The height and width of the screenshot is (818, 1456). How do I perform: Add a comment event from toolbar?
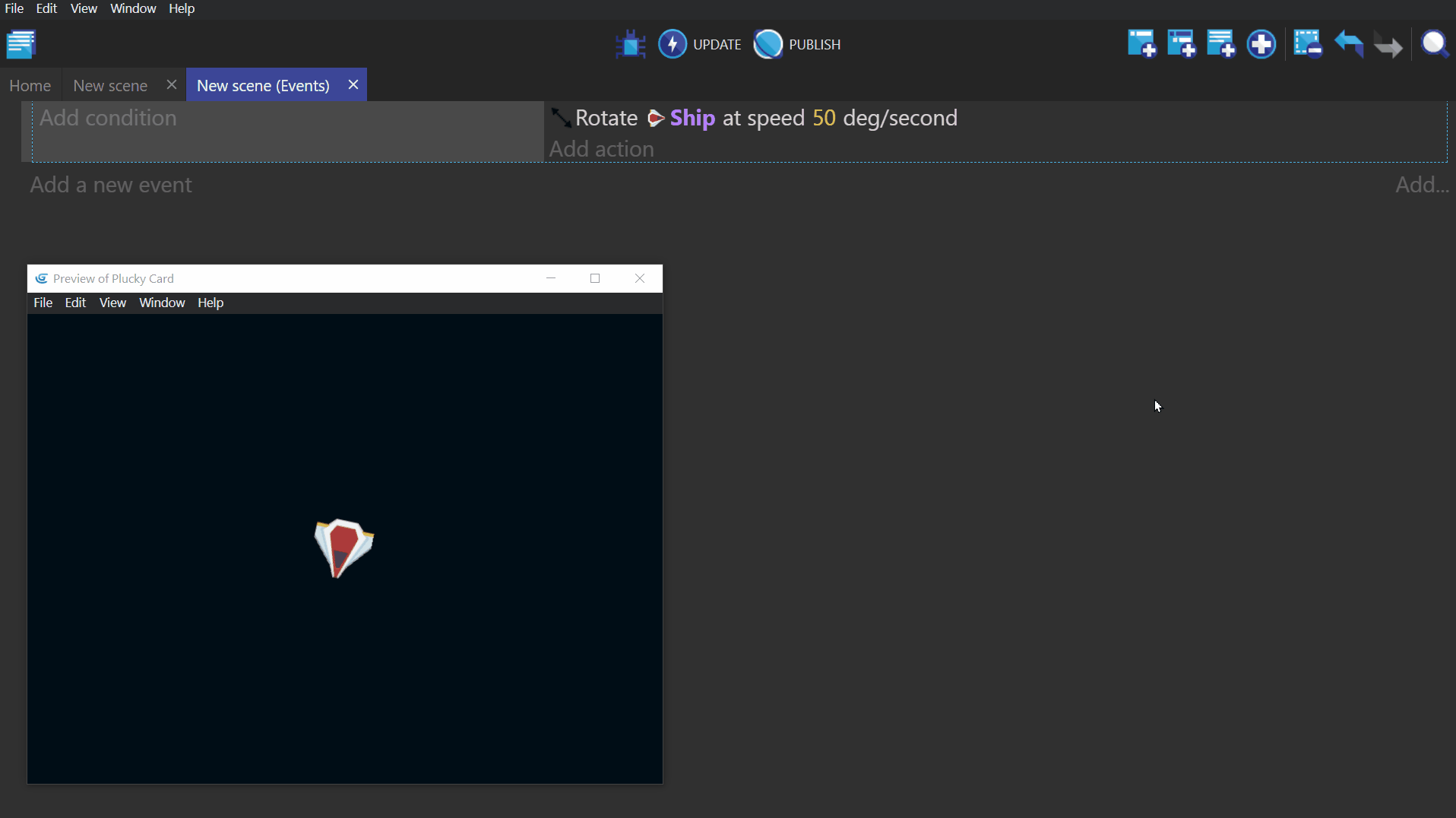pyautogui.click(x=1220, y=44)
